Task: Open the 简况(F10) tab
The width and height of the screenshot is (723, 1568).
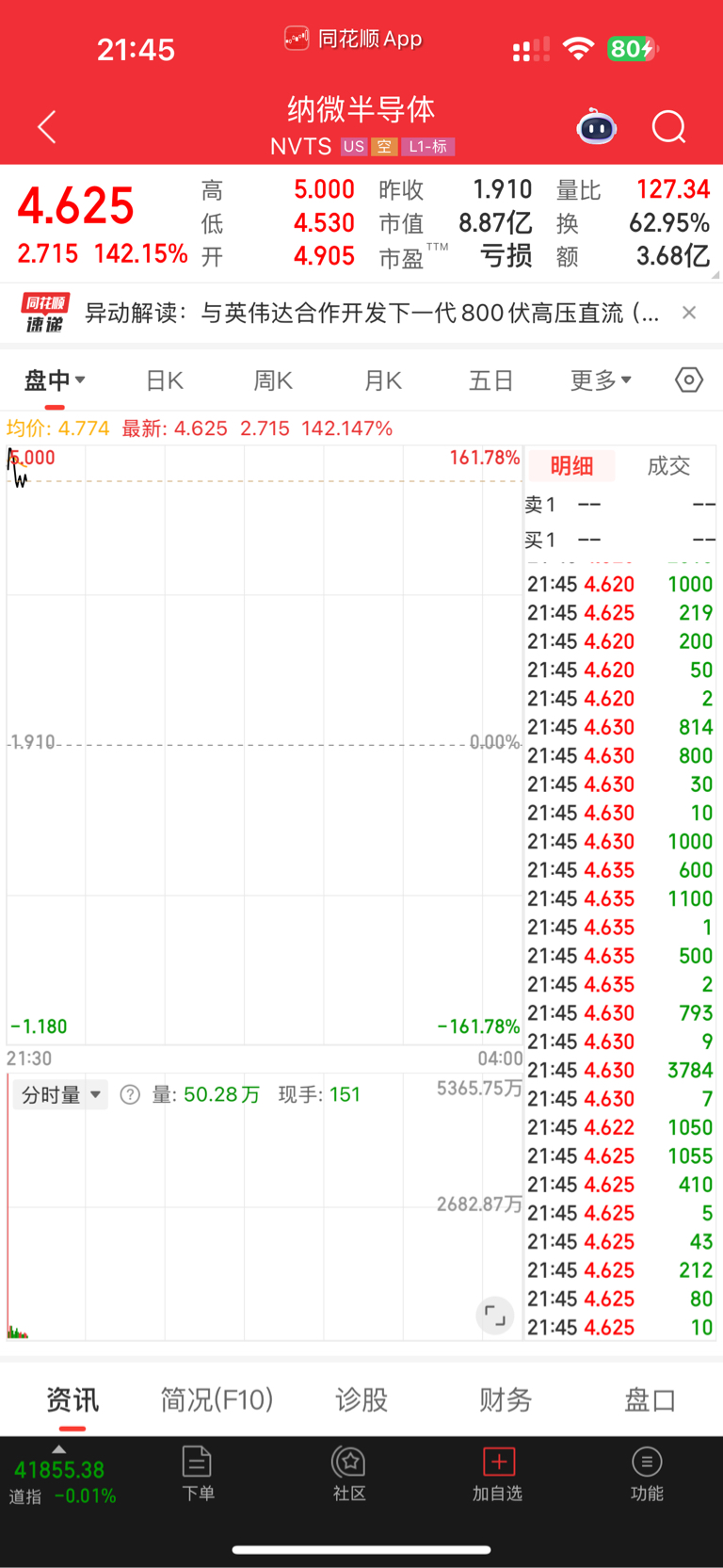Action: (217, 1399)
